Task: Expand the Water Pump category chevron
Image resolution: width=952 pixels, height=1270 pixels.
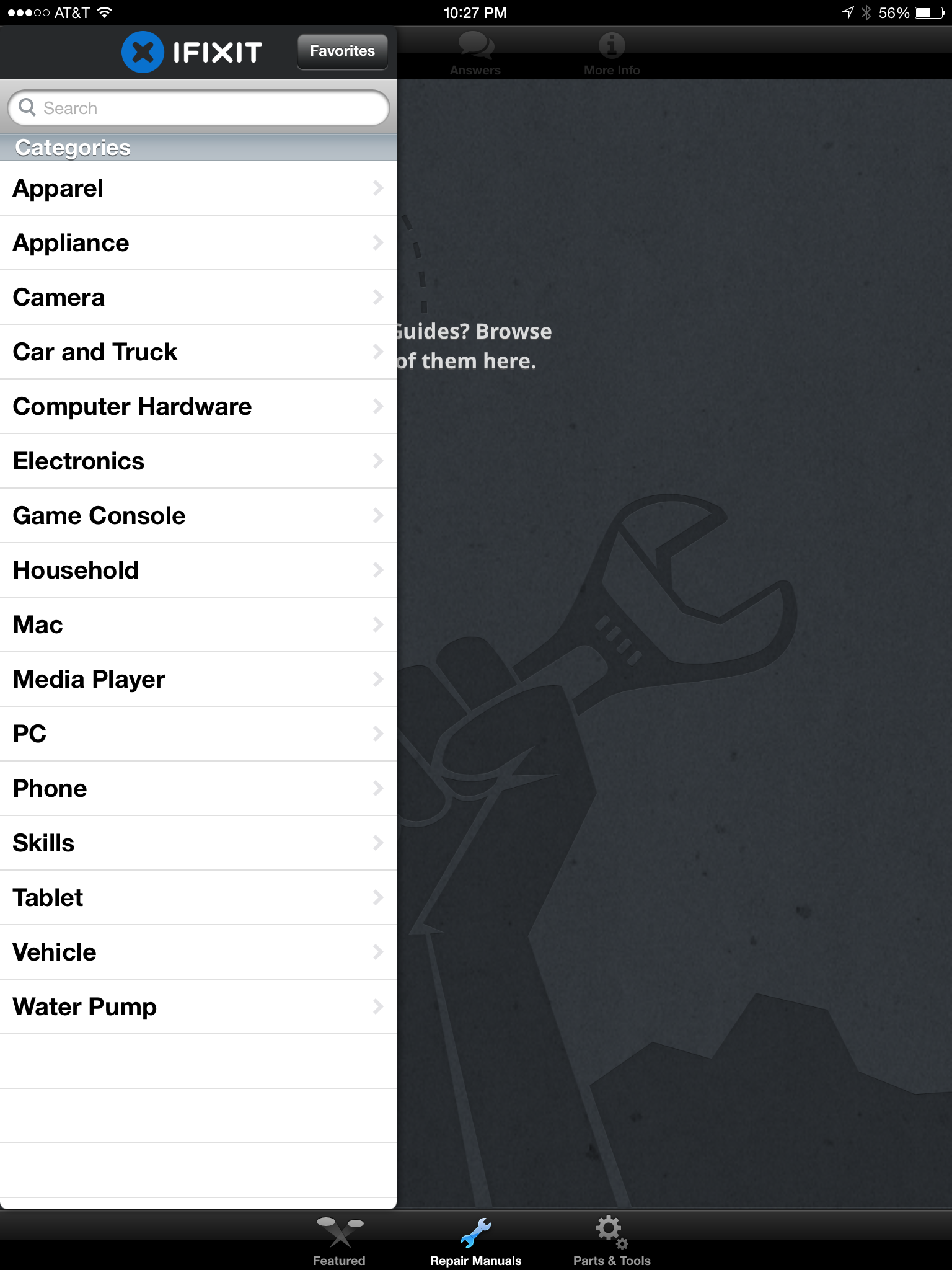Action: point(378,1006)
